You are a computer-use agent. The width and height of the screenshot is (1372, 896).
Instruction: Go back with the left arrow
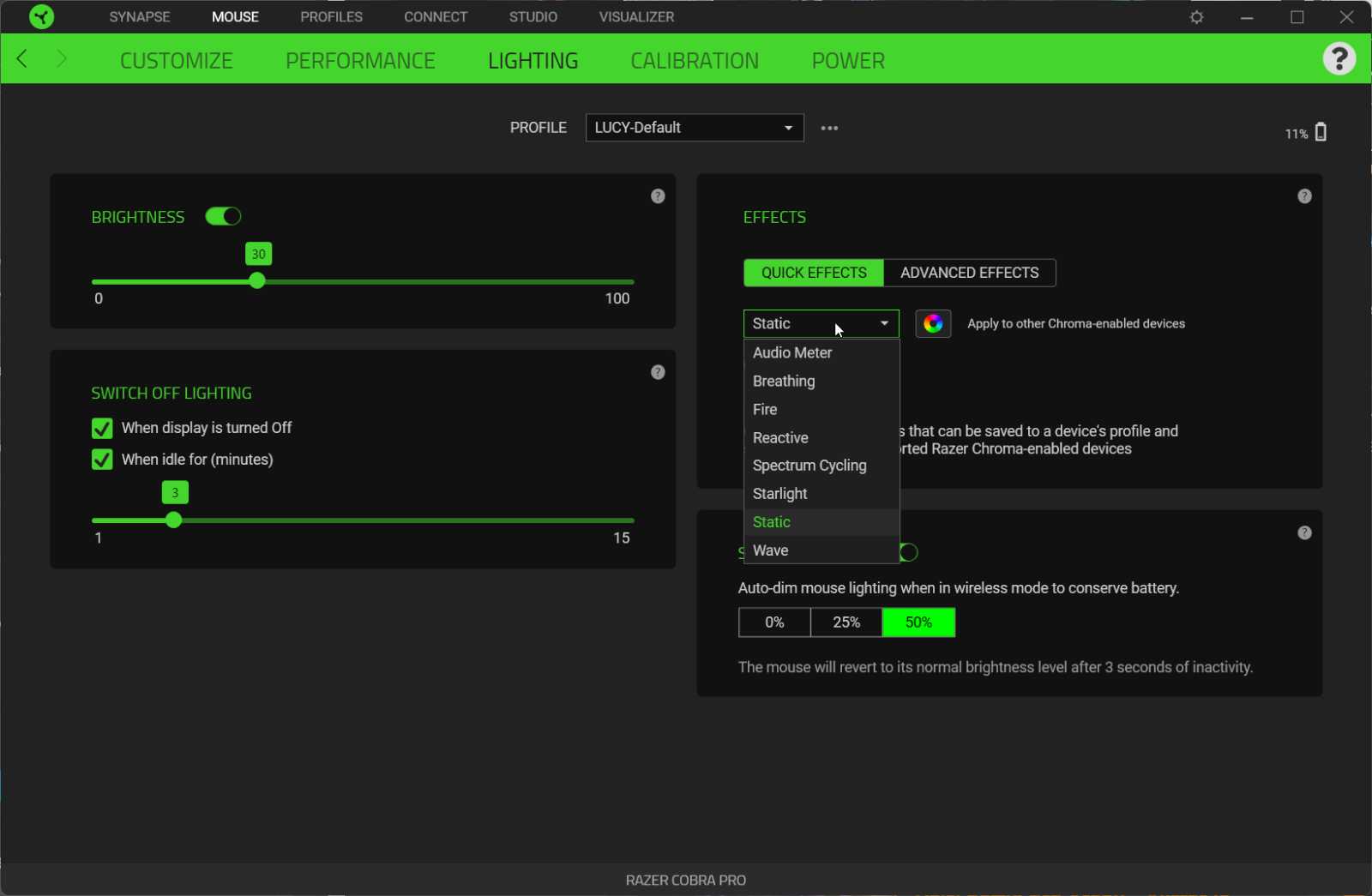coord(23,59)
